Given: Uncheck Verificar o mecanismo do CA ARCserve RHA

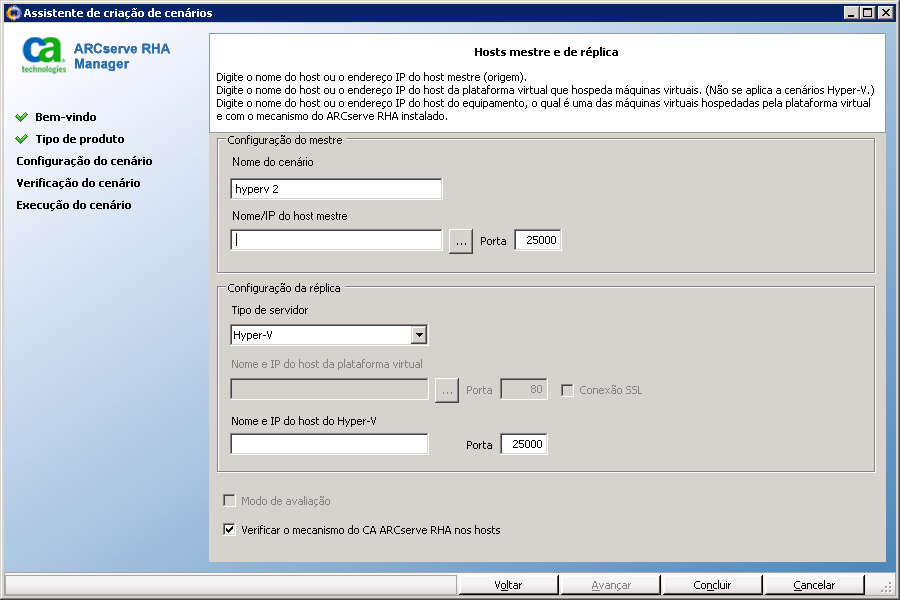Looking at the screenshot, I should tap(229, 529).
